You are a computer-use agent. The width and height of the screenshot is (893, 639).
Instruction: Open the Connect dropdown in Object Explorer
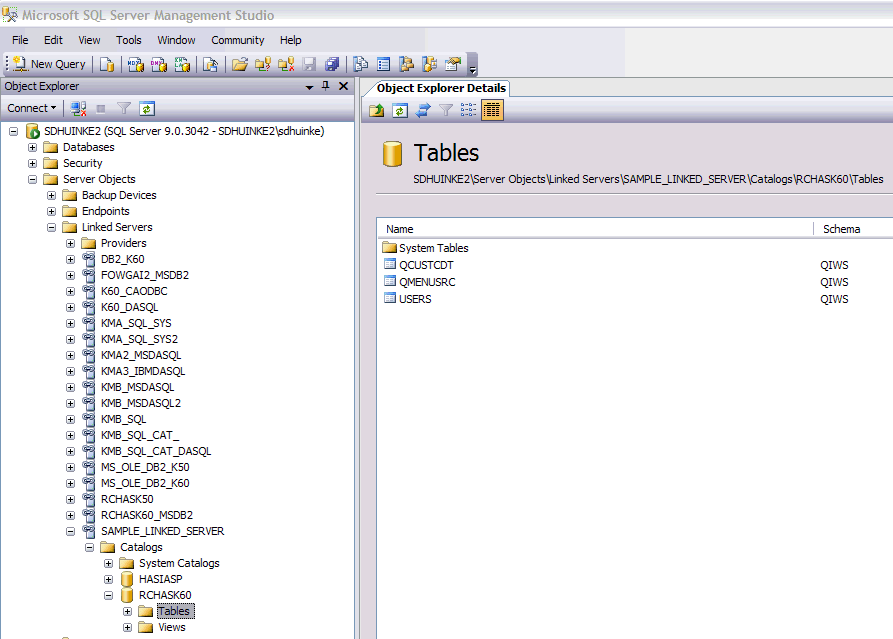pos(31,108)
